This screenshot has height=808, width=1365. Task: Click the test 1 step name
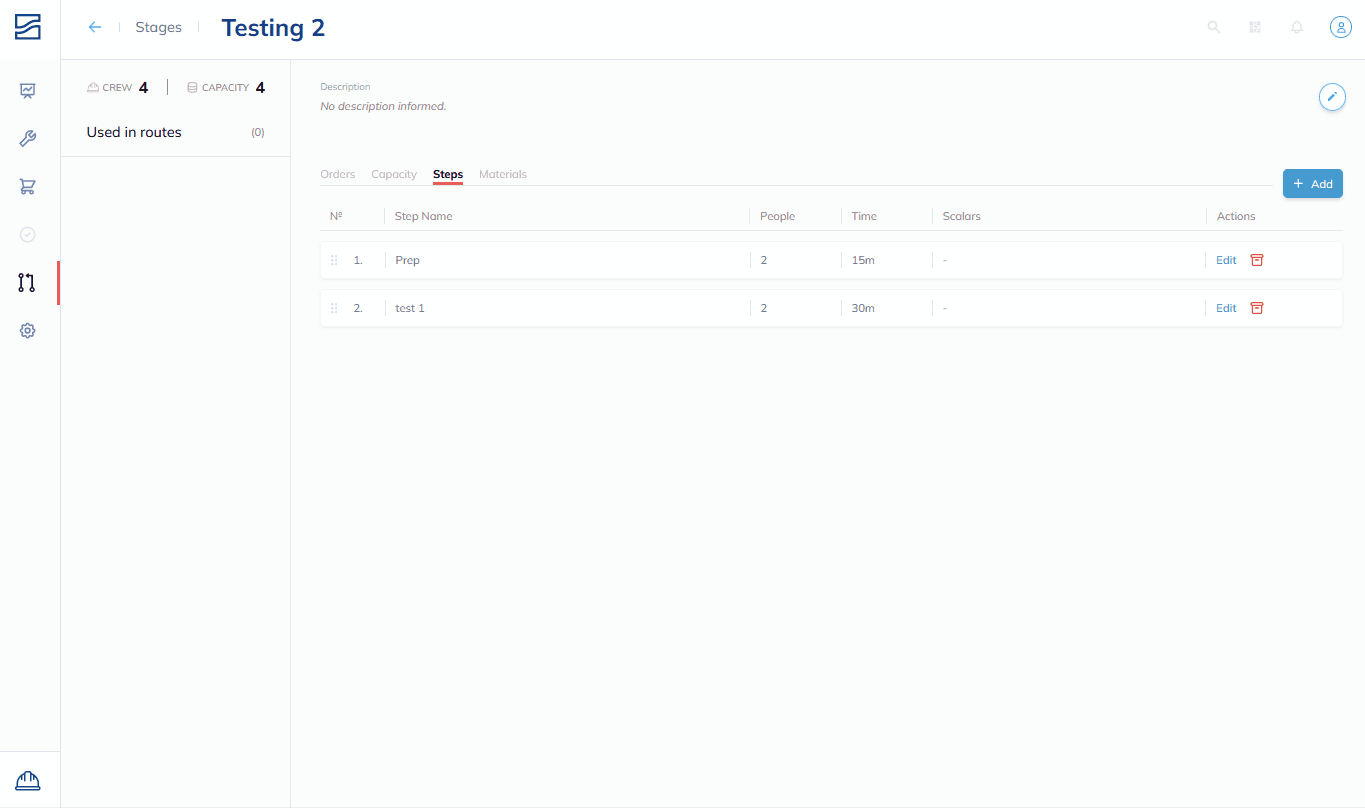[410, 308]
